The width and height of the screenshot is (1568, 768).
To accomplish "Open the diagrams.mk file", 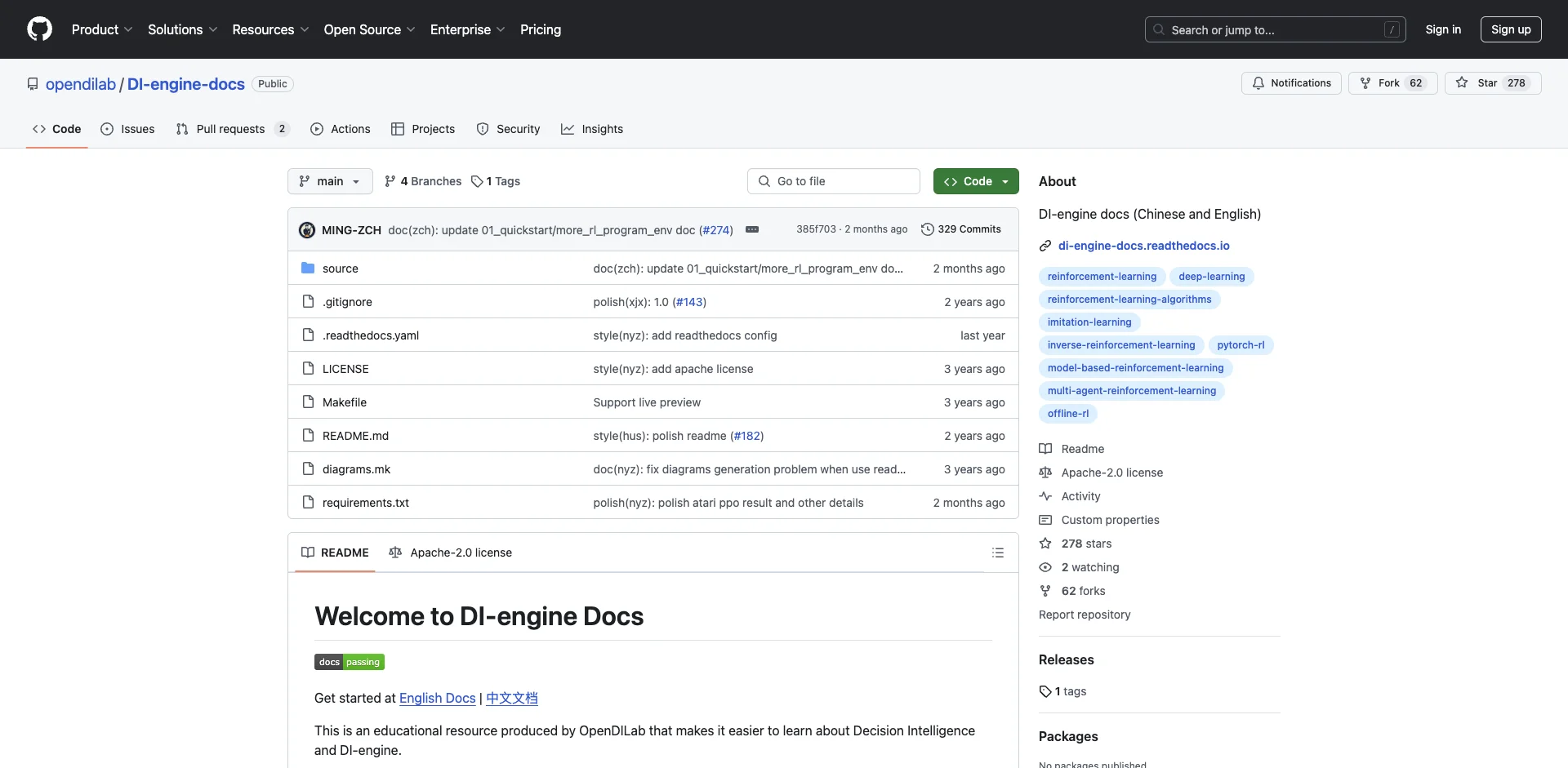I will [x=356, y=469].
